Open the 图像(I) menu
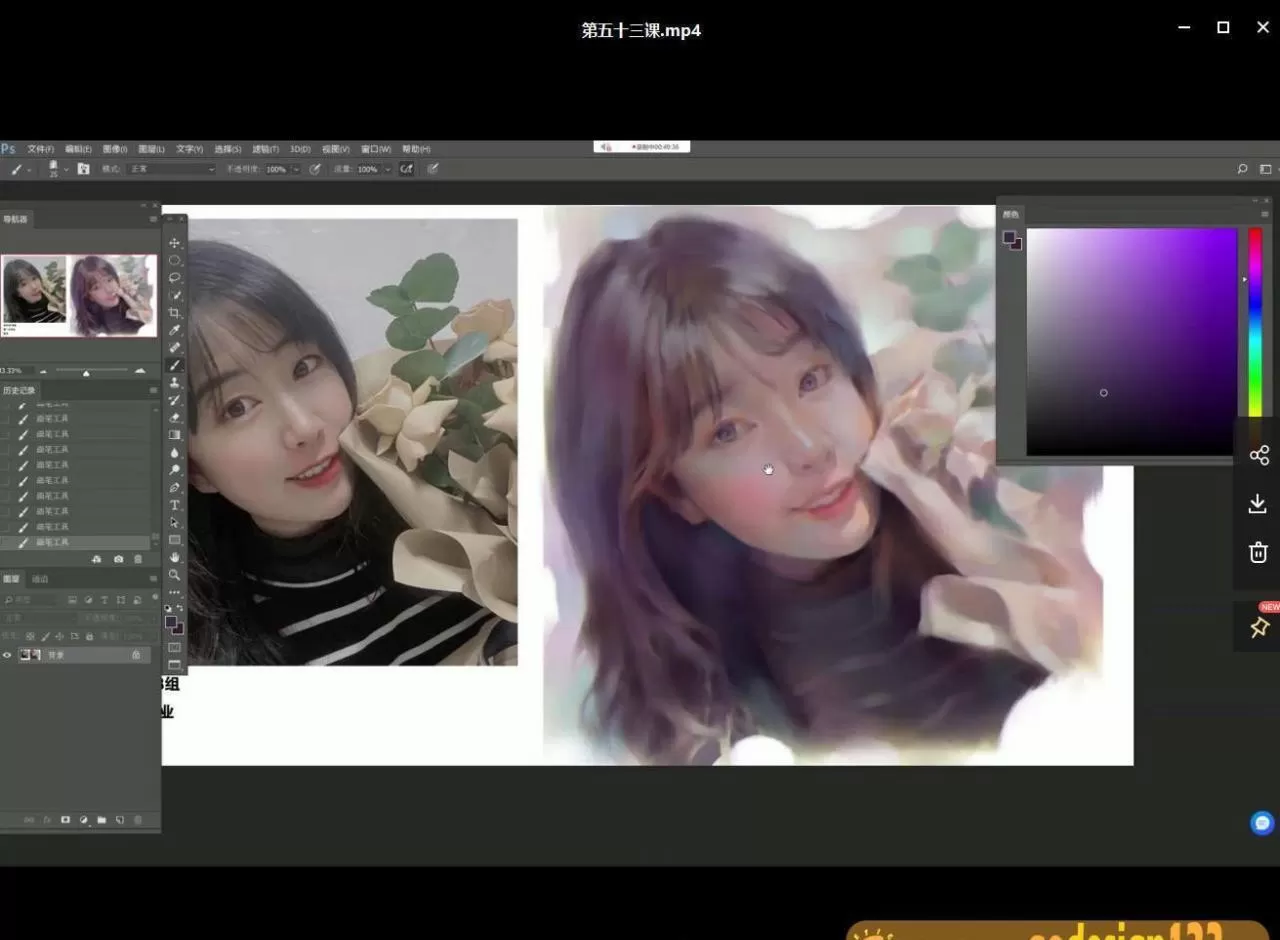Image resolution: width=1280 pixels, height=940 pixels. pyautogui.click(x=115, y=149)
